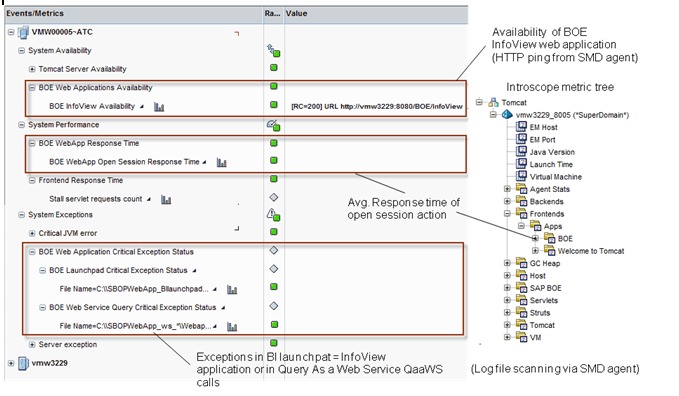Screen dimensions: 679x396
Task: Expand the BOE app node under Apps
Action: pos(535,238)
